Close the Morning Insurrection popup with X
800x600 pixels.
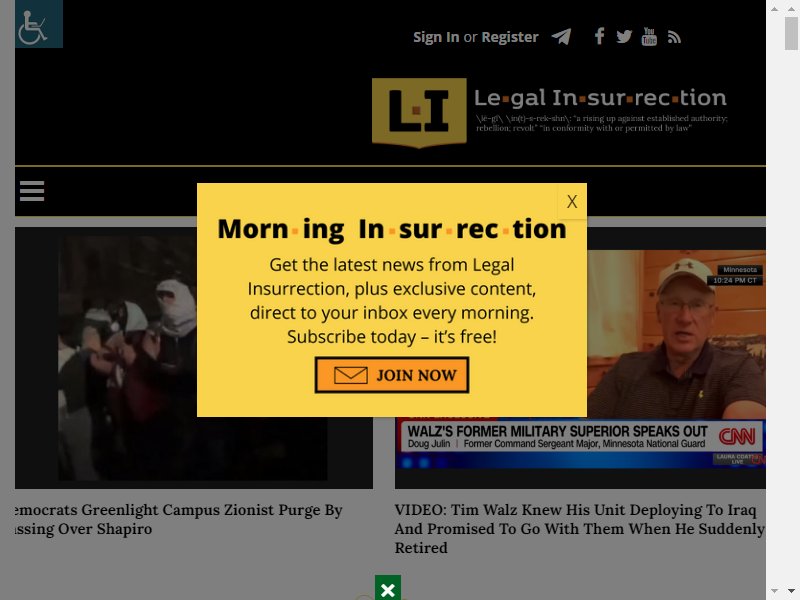coord(572,201)
